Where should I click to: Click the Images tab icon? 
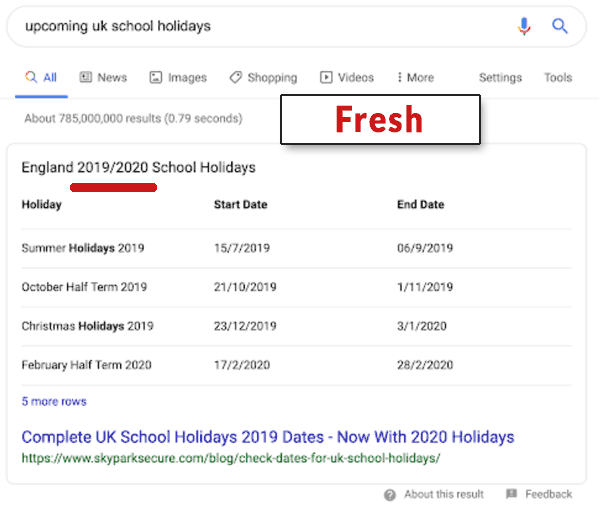(156, 77)
